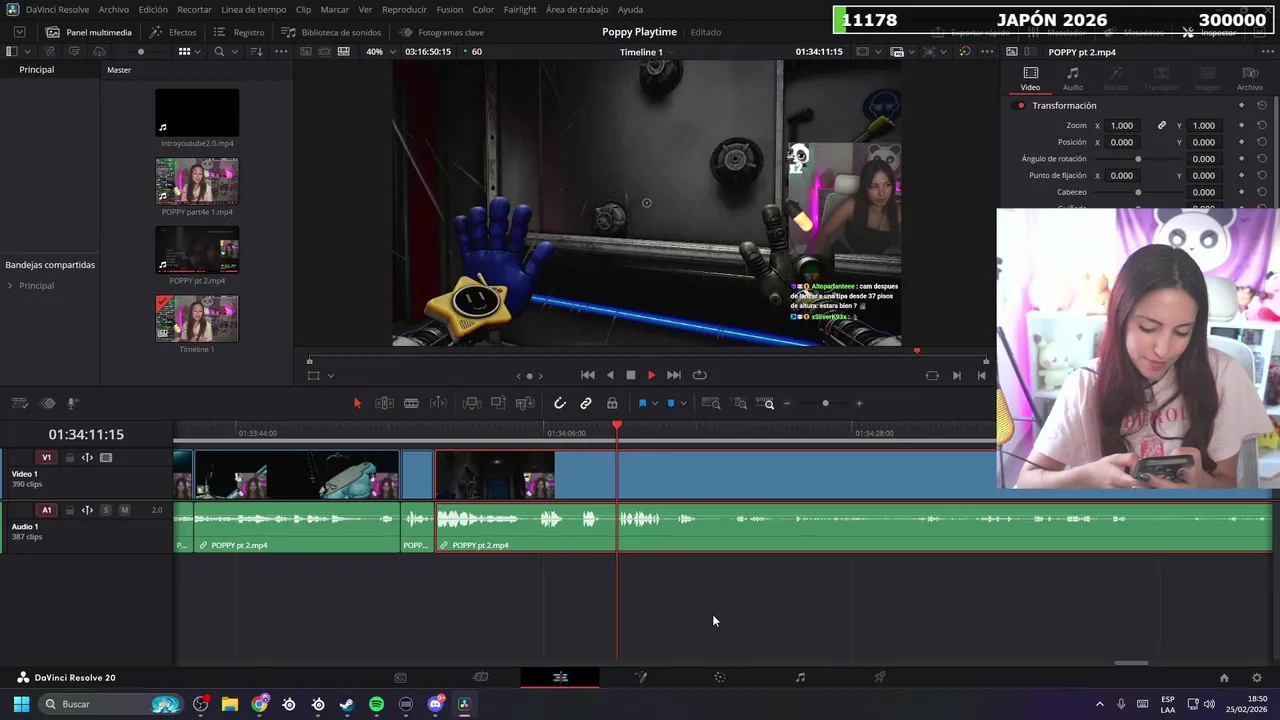Jump to first frame button

point(588,375)
